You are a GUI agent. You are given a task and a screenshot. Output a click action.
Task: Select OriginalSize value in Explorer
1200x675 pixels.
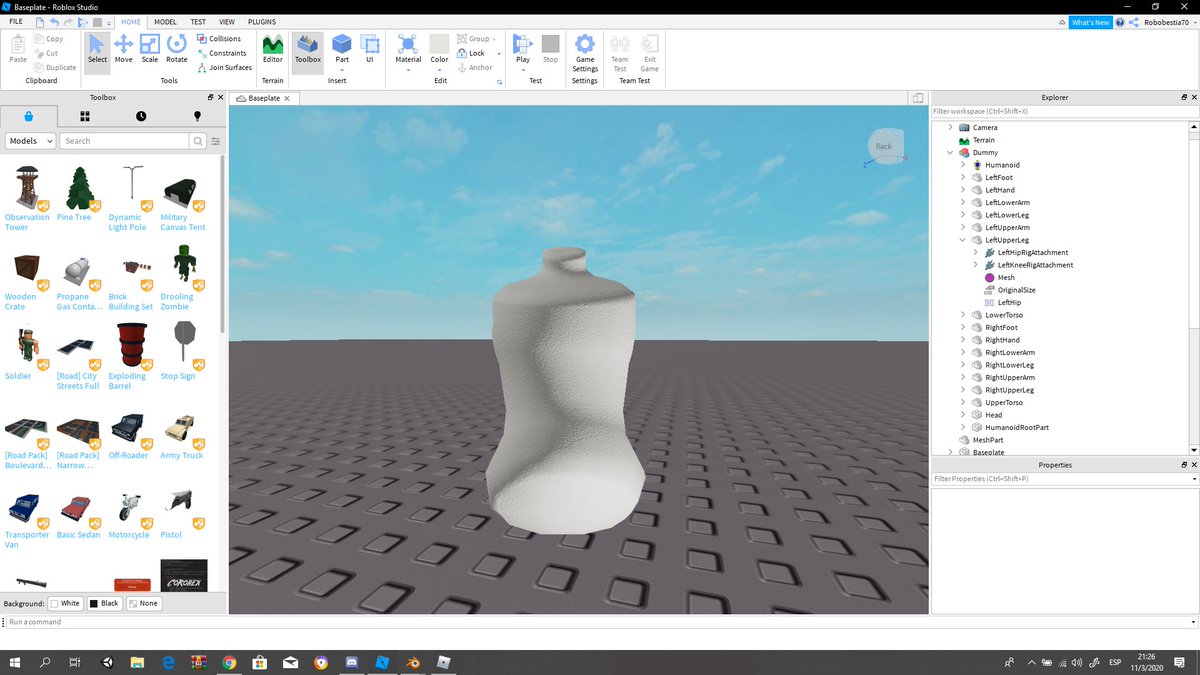pyautogui.click(x=1016, y=290)
